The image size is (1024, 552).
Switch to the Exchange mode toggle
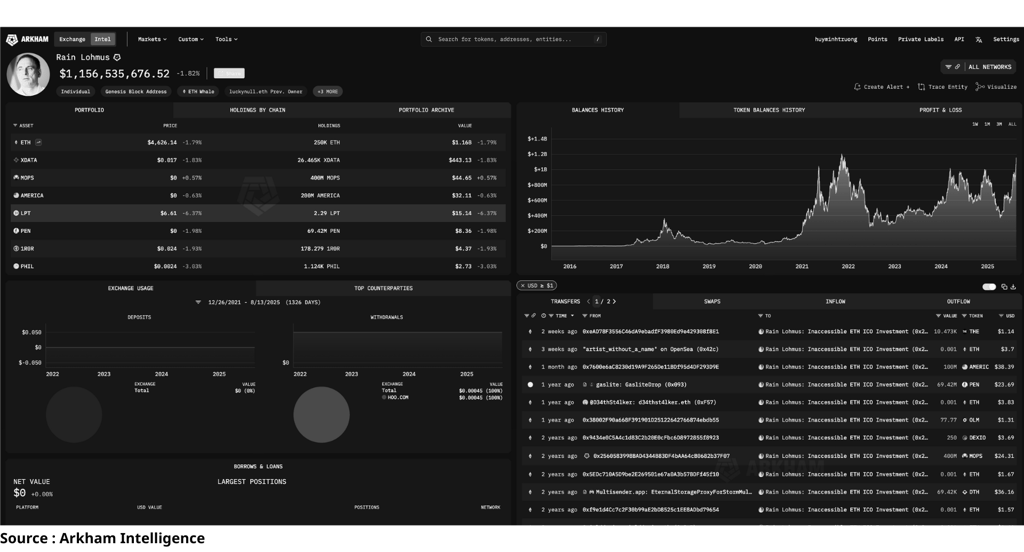[72, 39]
